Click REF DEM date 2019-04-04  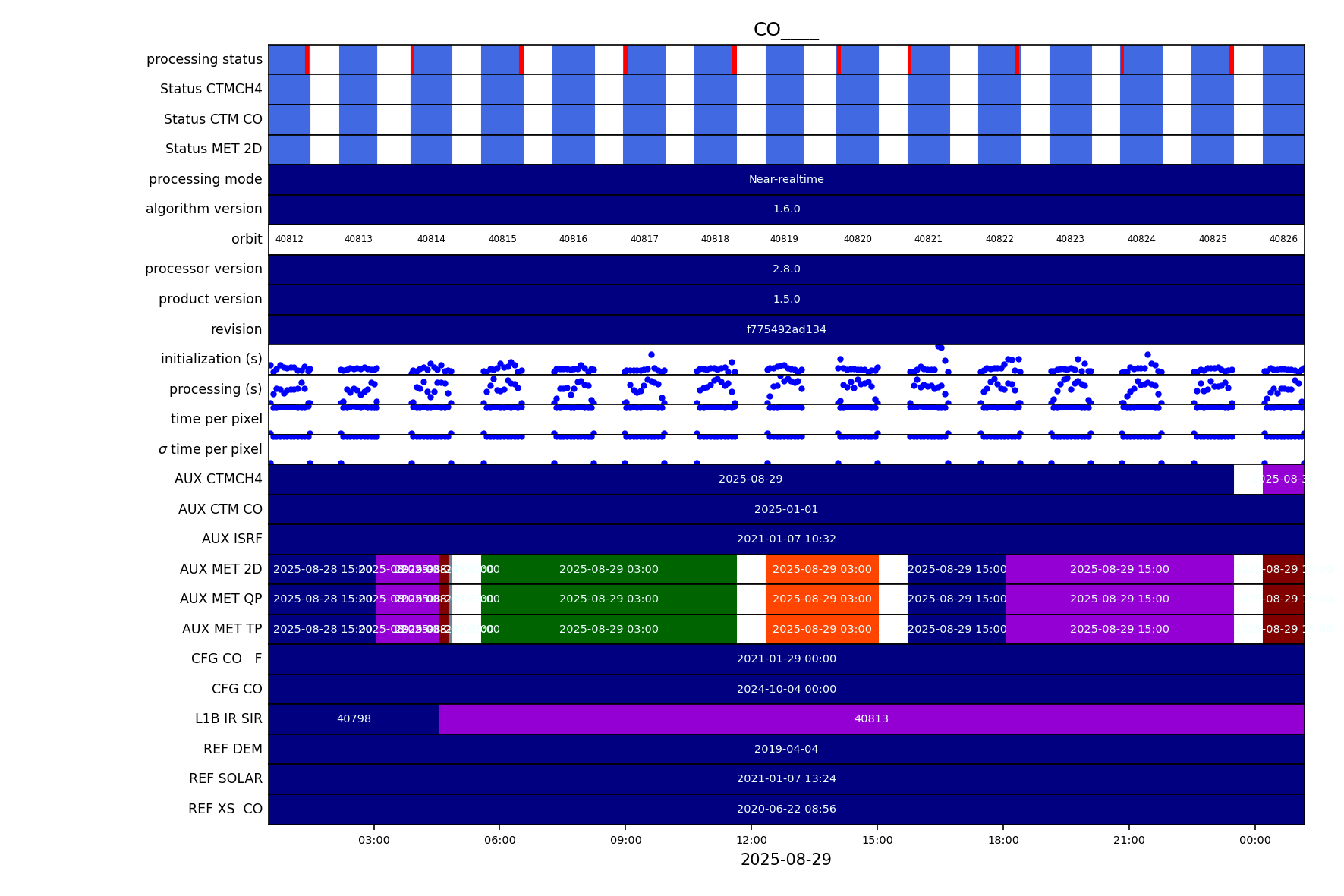(786, 749)
